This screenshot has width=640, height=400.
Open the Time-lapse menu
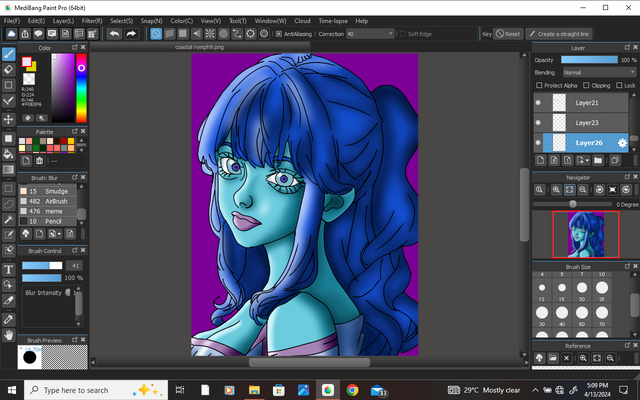(333, 20)
